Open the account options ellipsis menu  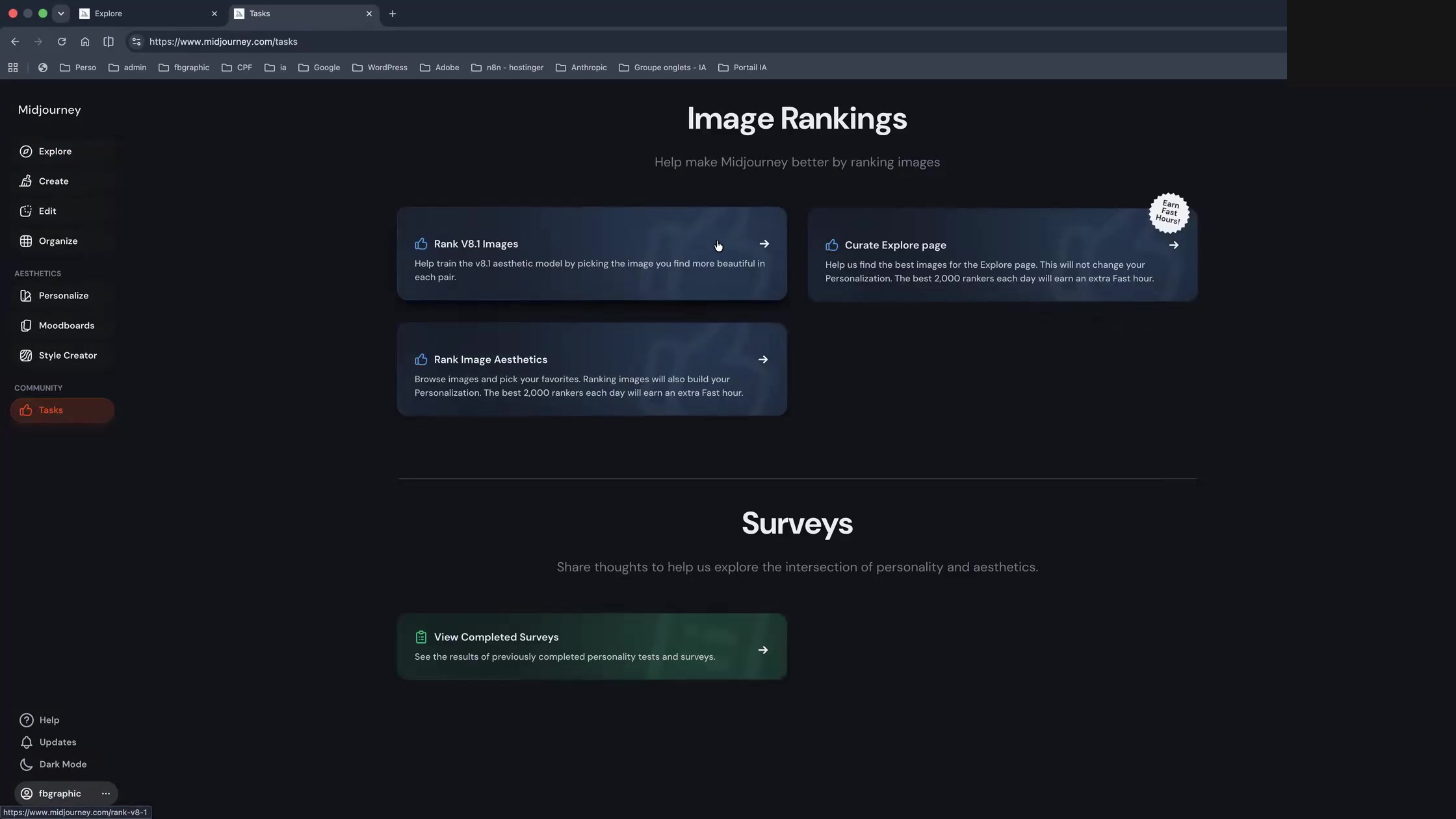click(x=106, y=794)
